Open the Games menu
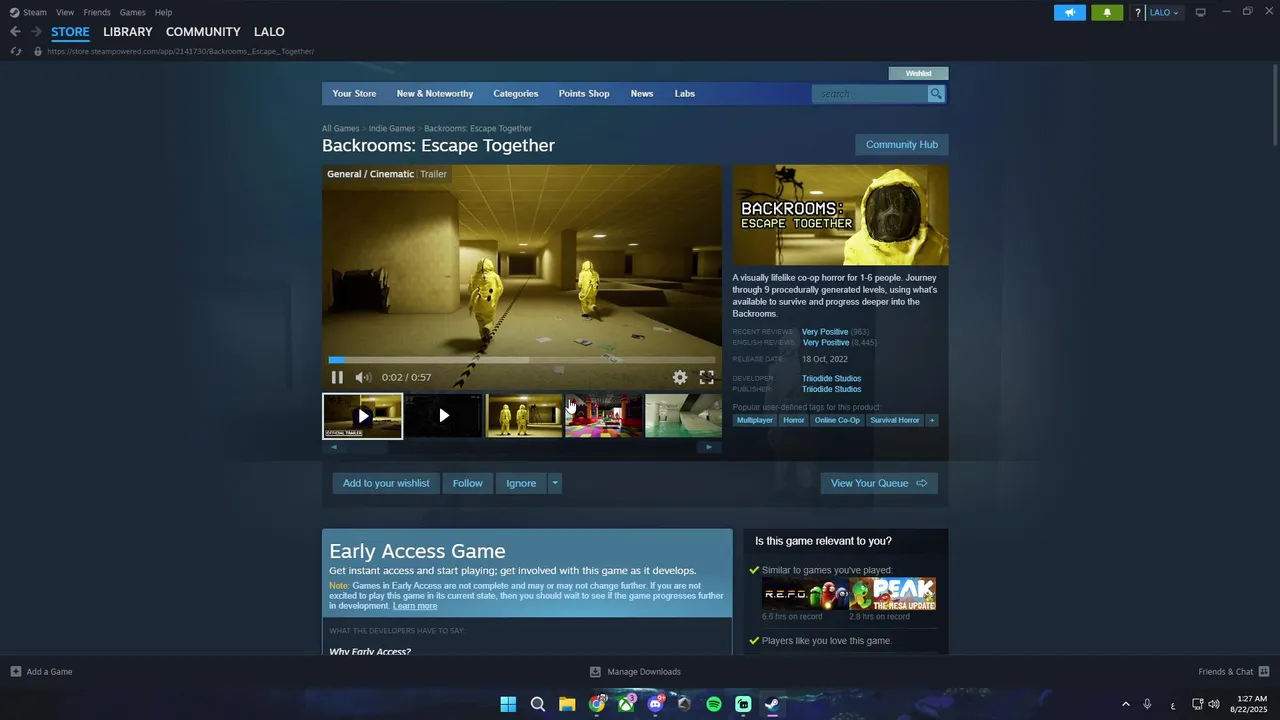Viewport: 1280px width, 720px height. pyautogui.click(x=132, y=12)
